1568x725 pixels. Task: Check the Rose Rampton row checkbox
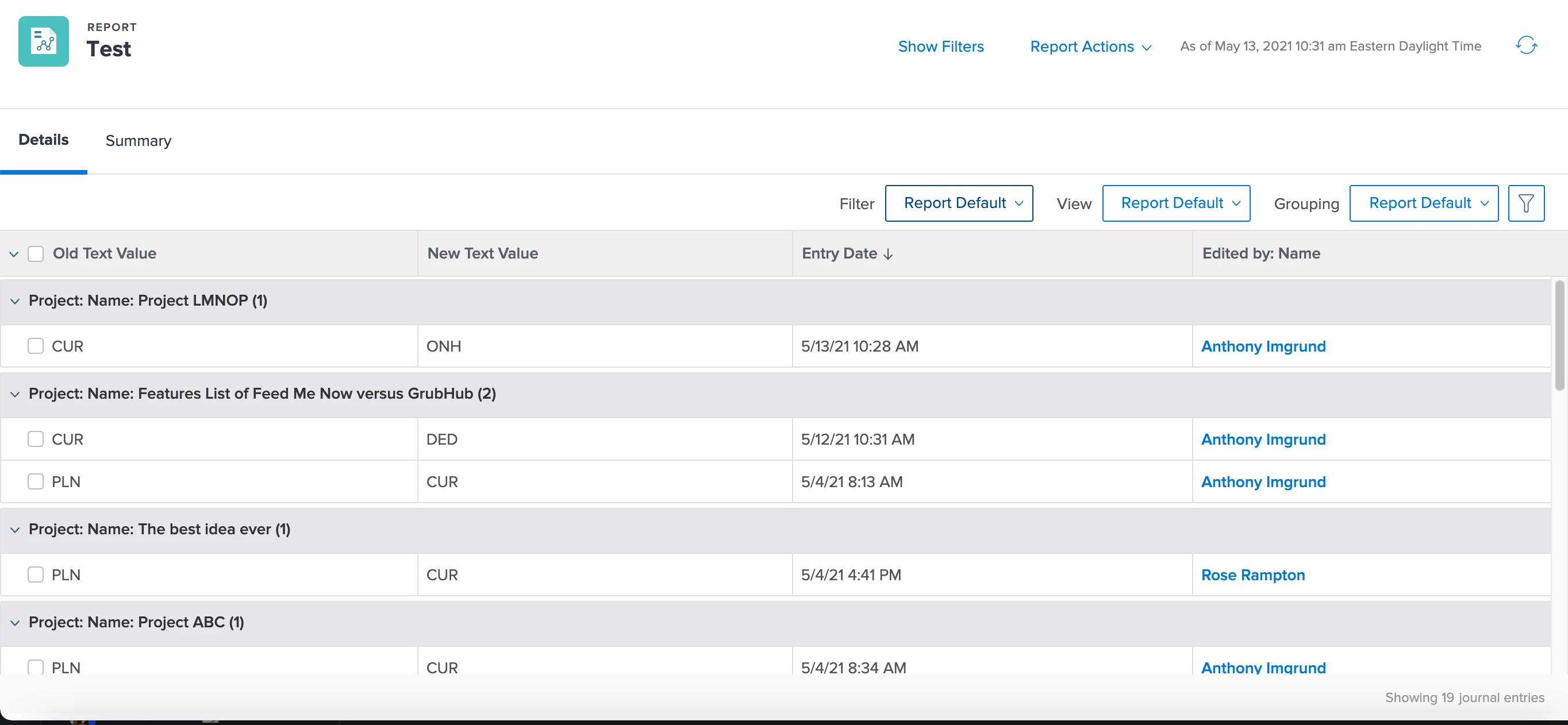(x=36, y=574)
